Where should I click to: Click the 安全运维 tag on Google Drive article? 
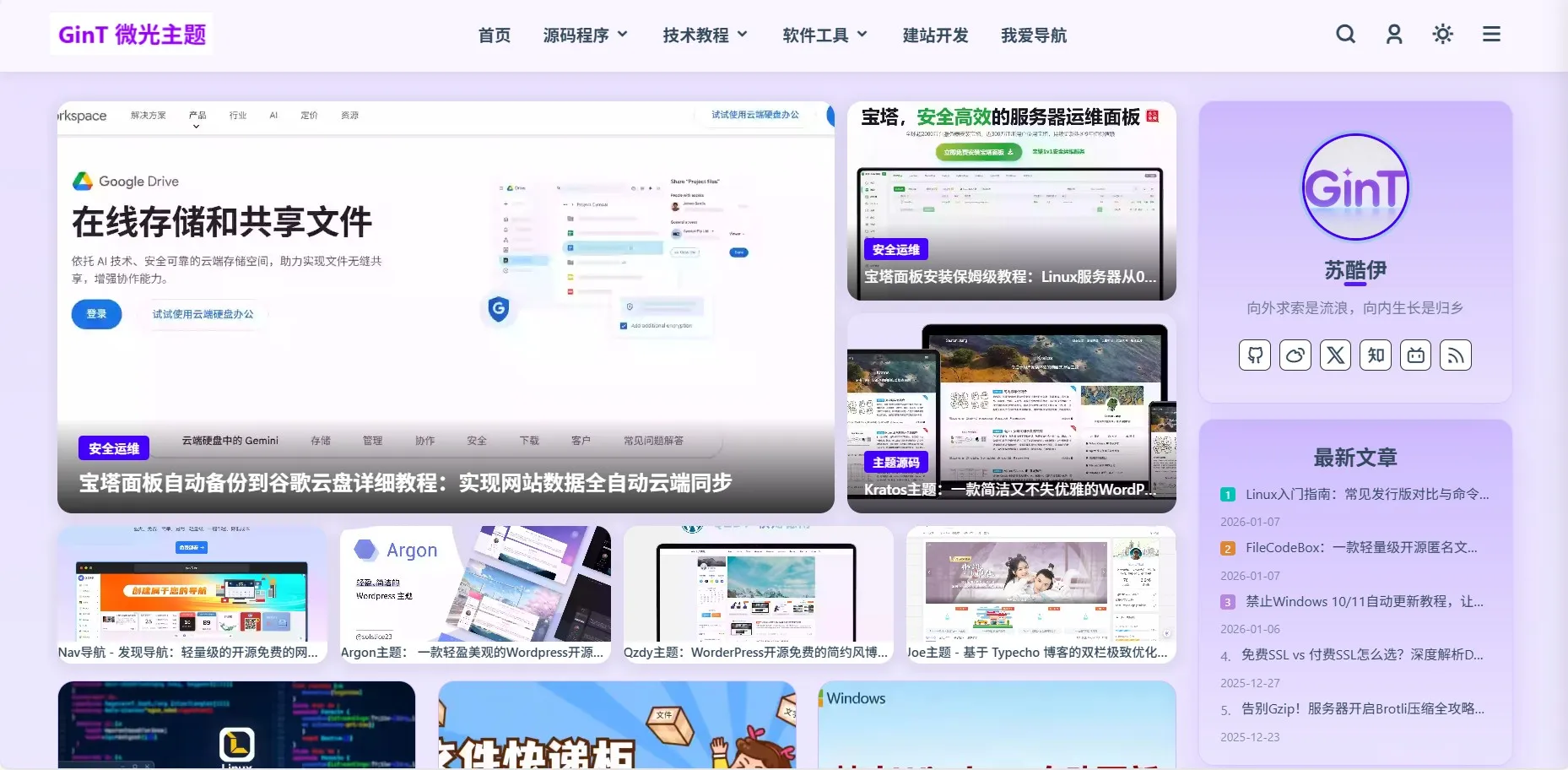tap(114, 448)
